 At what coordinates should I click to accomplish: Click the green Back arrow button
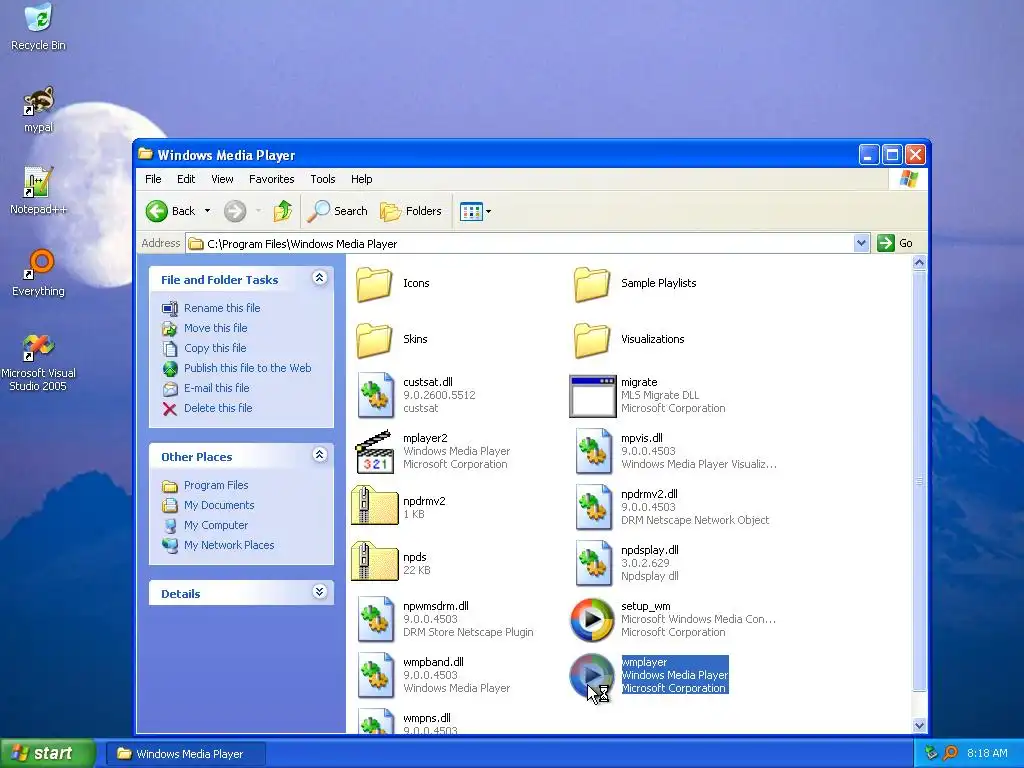point(157,211)
